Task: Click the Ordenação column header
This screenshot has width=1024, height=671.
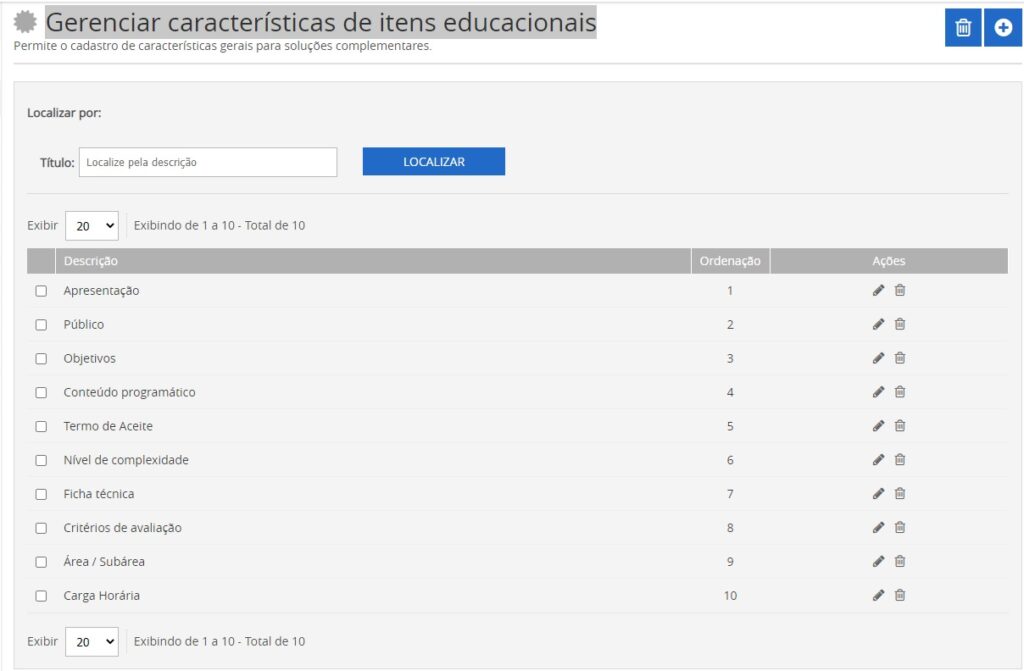Action: click(730, 261)
